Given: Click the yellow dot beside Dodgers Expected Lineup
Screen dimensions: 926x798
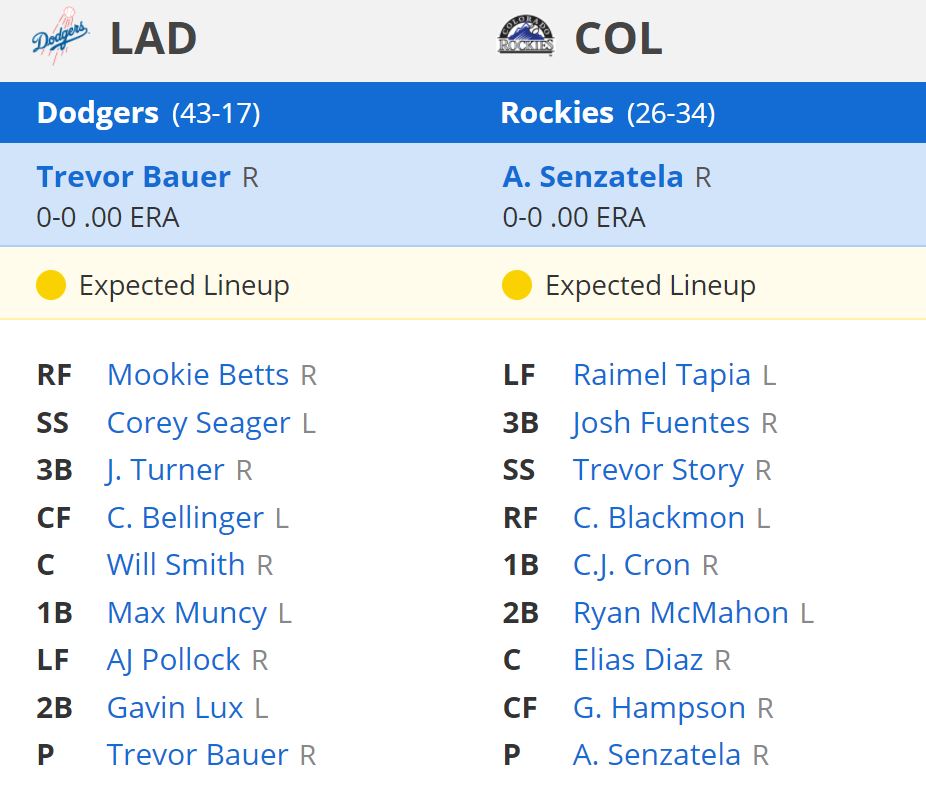Looking at the screenshot, I should [x=51, y=285].
